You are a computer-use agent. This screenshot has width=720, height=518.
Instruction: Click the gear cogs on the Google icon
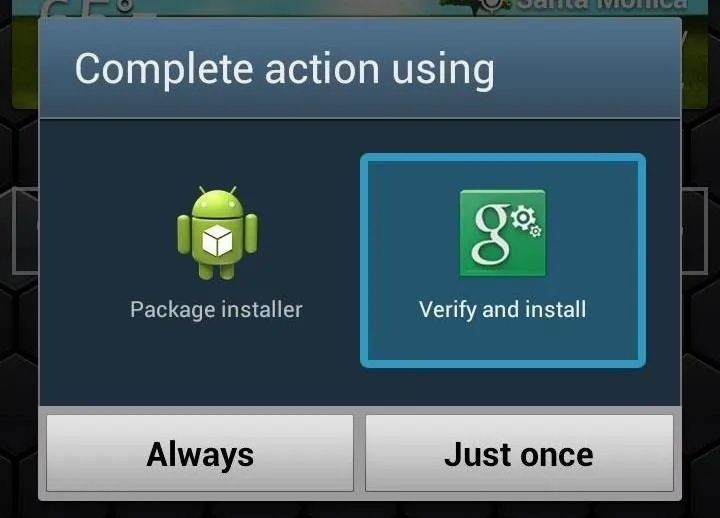[526, 221]
